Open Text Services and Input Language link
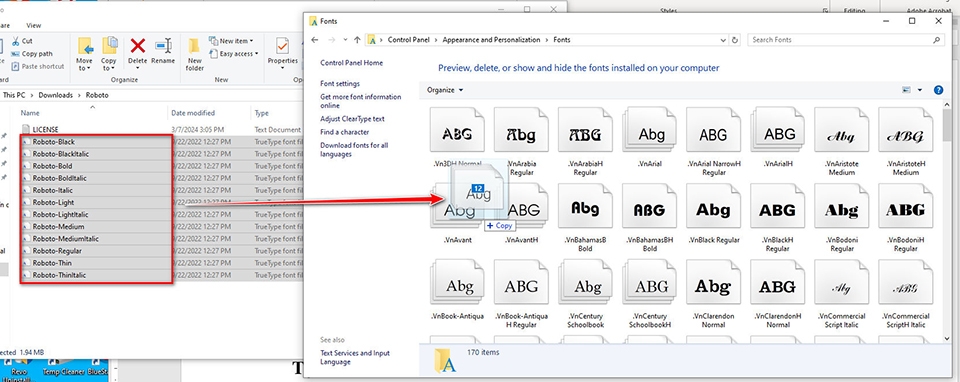The image size is (960, 382). tap(355, 357)
